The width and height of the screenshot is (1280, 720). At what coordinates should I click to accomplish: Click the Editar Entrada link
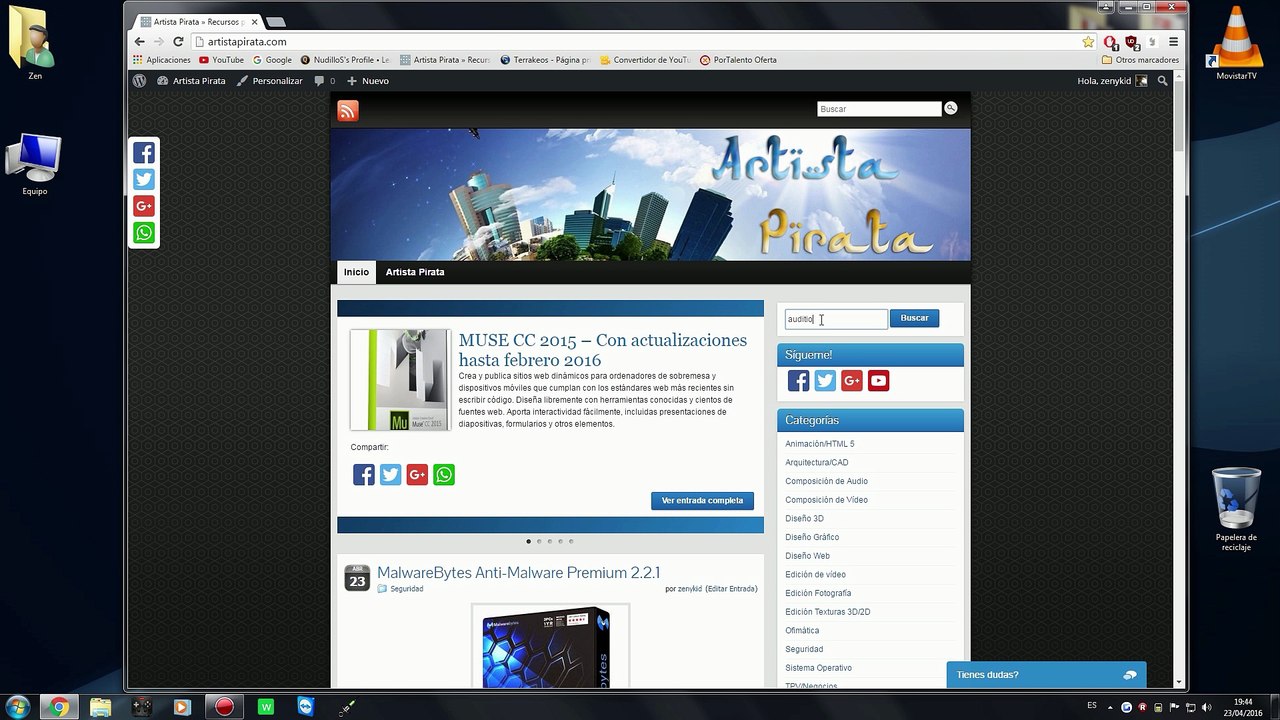tap(731, 589)
